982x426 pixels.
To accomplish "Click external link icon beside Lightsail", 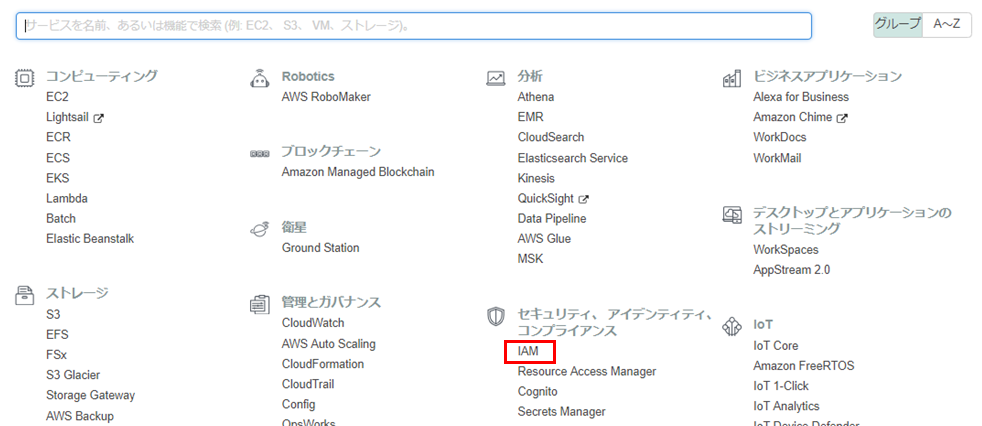I will (98, 117).
